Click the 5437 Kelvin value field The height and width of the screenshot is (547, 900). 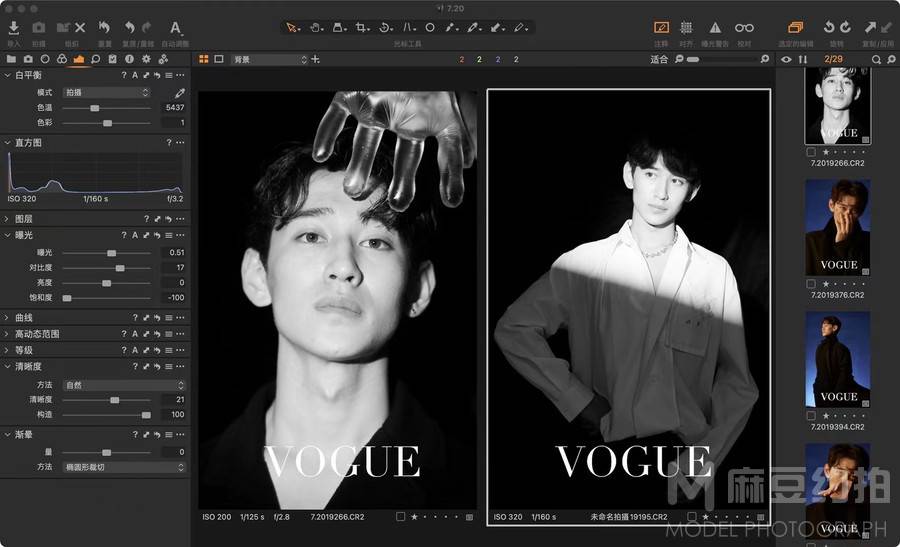coord(174,107)
